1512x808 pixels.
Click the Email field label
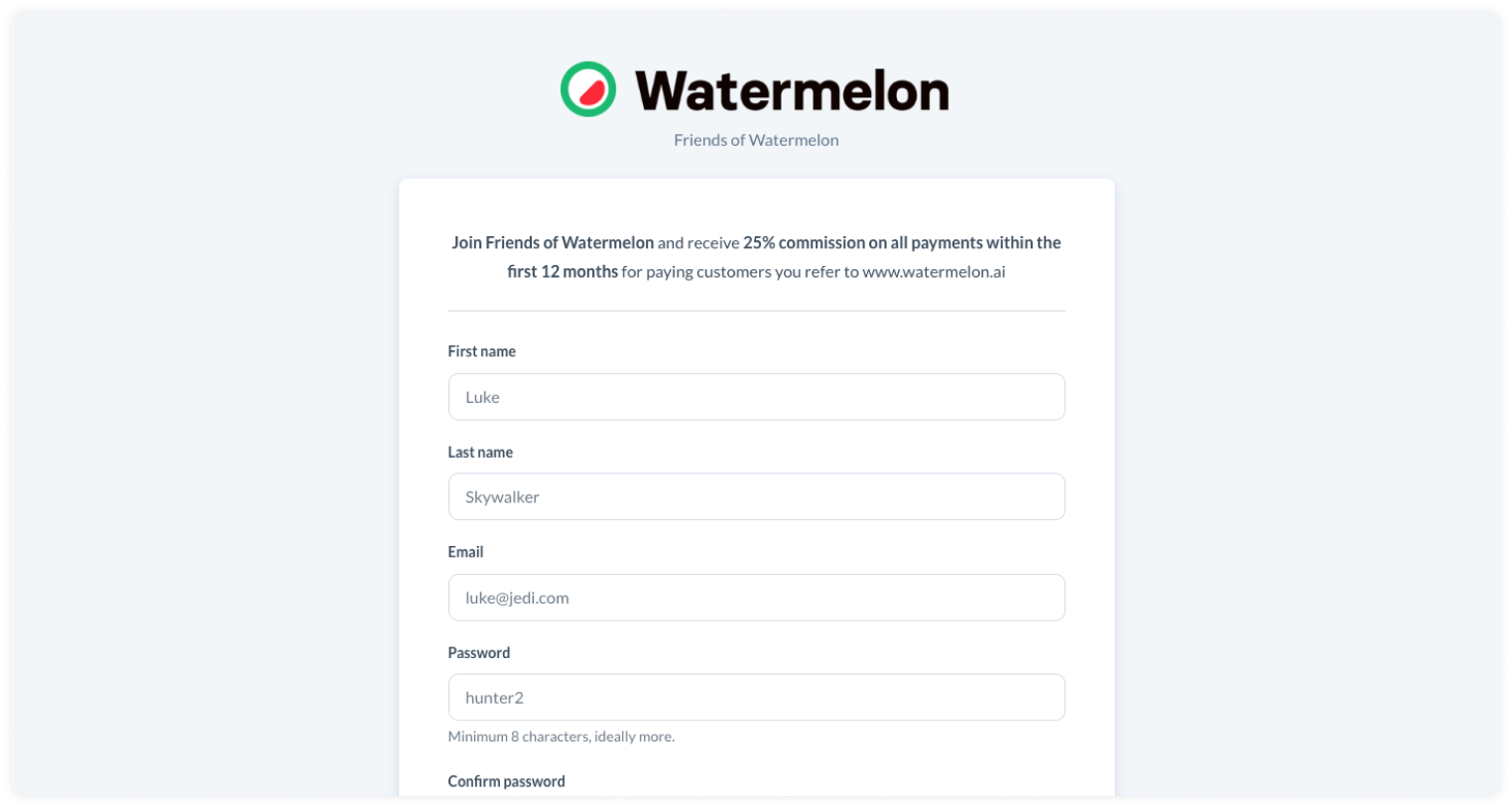click(x=465, y=552)
